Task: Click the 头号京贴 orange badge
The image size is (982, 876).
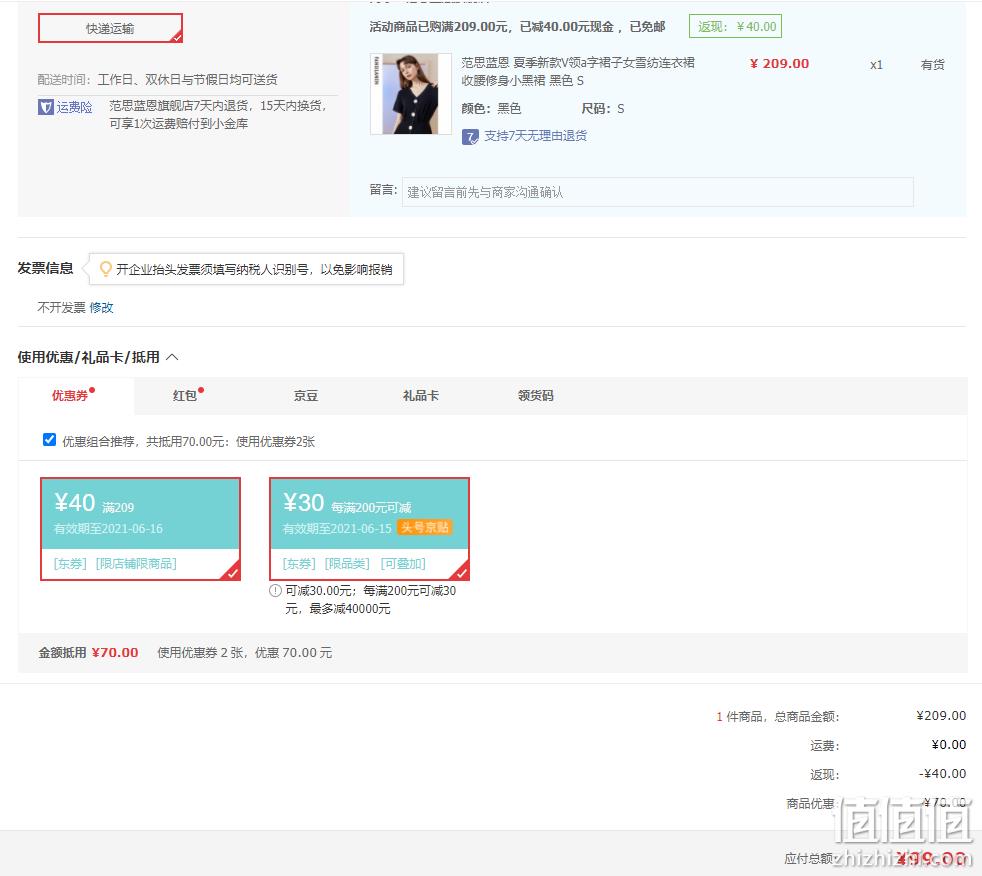Action: pyautogui.click(x=425, y=528)
